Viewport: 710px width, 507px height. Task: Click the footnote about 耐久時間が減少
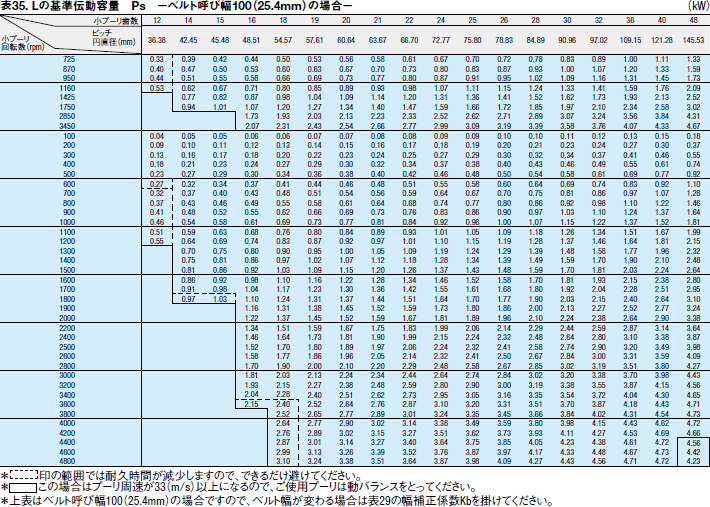pos(182,475)
